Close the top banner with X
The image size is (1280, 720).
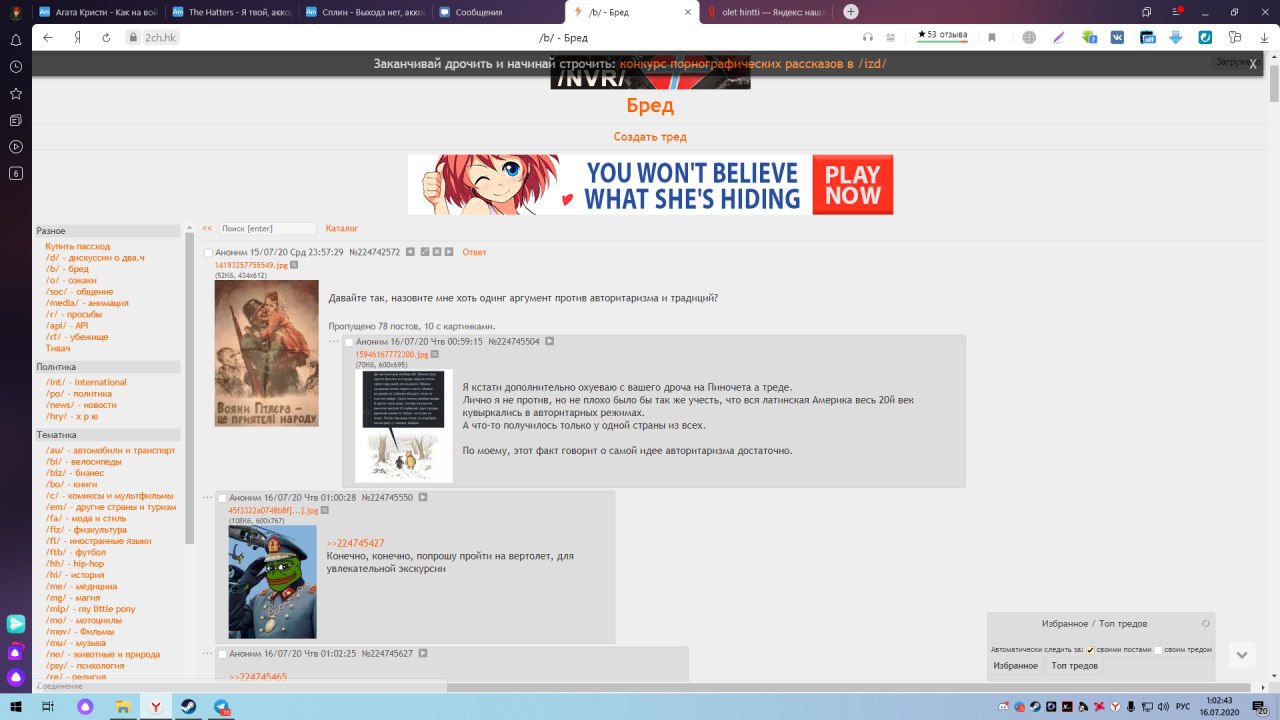click(x=1253, y=64)
